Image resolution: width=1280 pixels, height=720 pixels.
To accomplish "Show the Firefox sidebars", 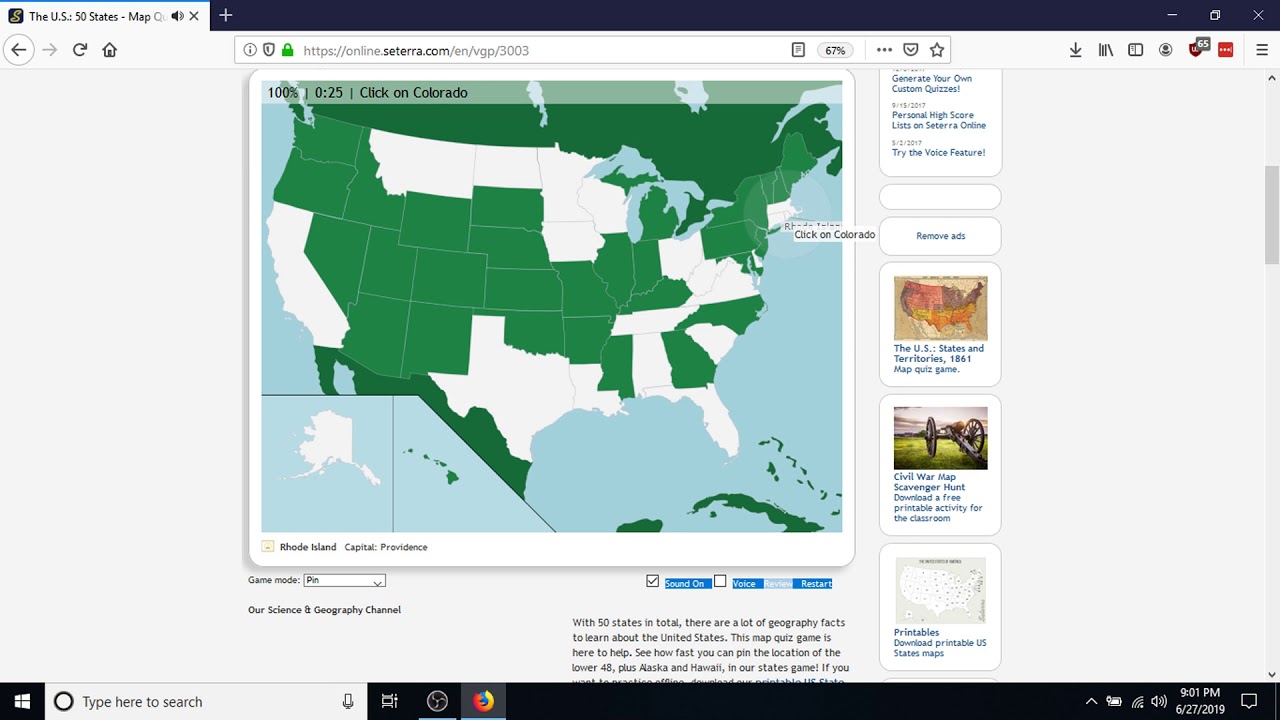I will (1136, 50).
